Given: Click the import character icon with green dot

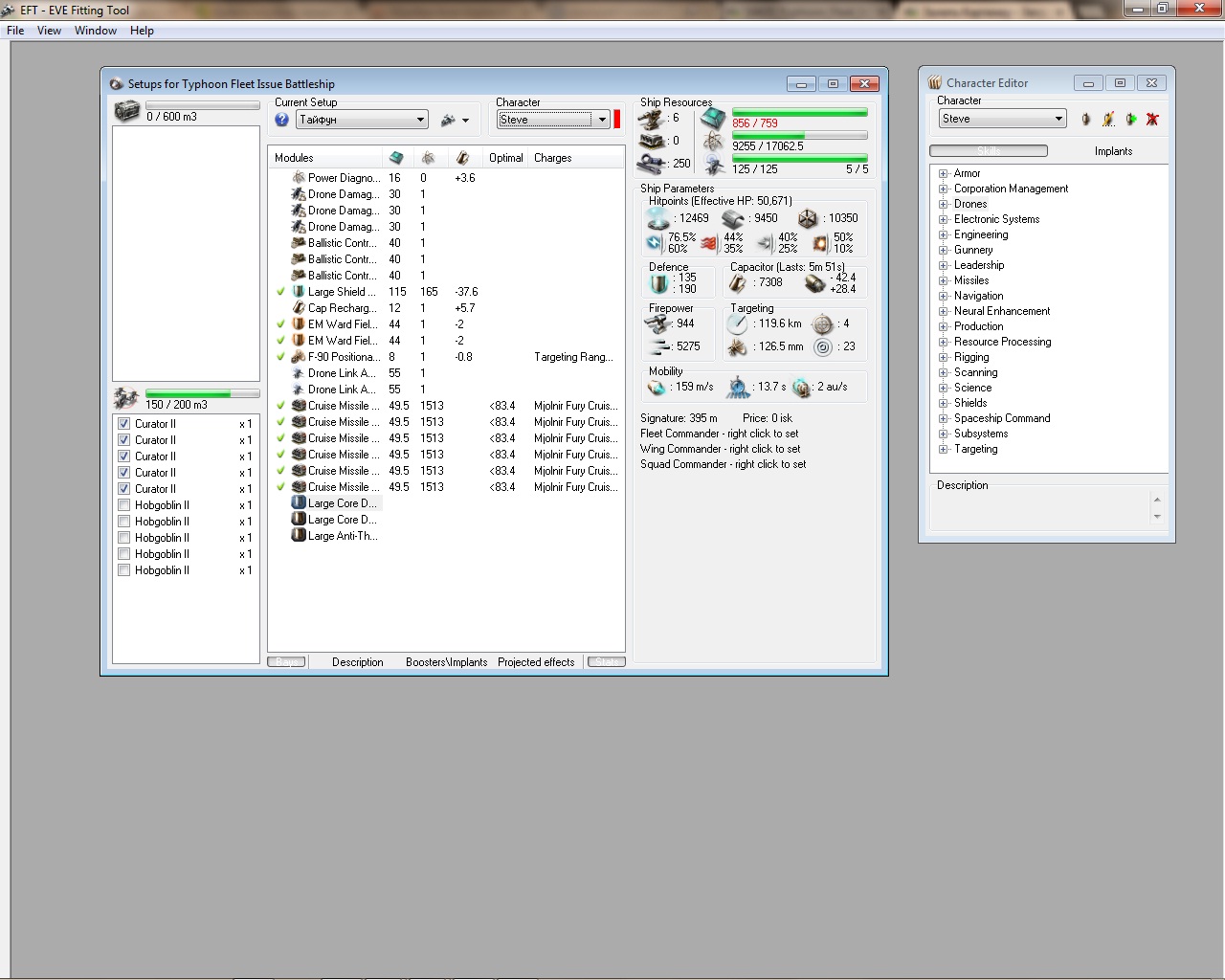Looking at the screenshot, I should coord(1131,120).
